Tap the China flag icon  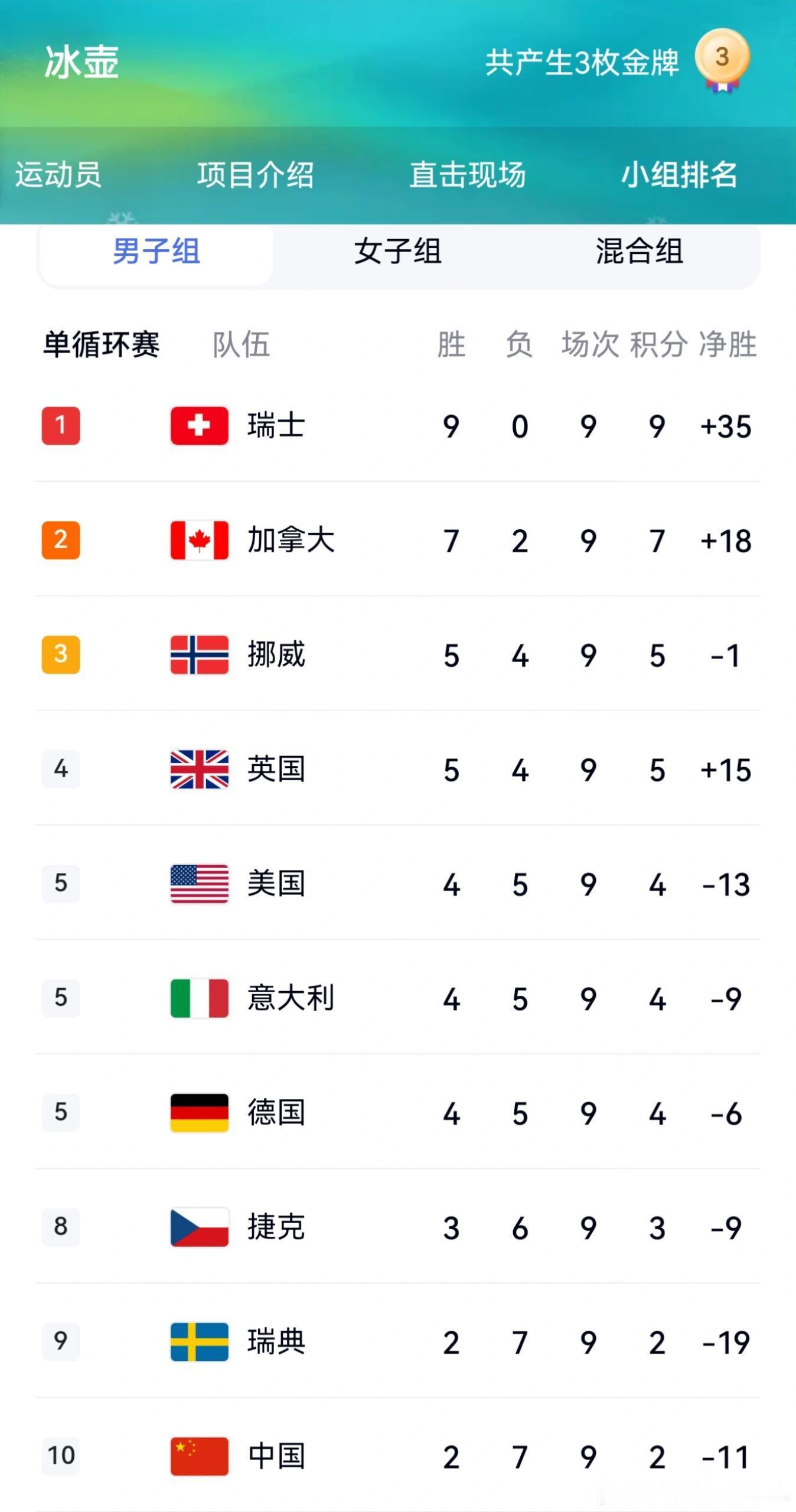(x=200, y=1456)
